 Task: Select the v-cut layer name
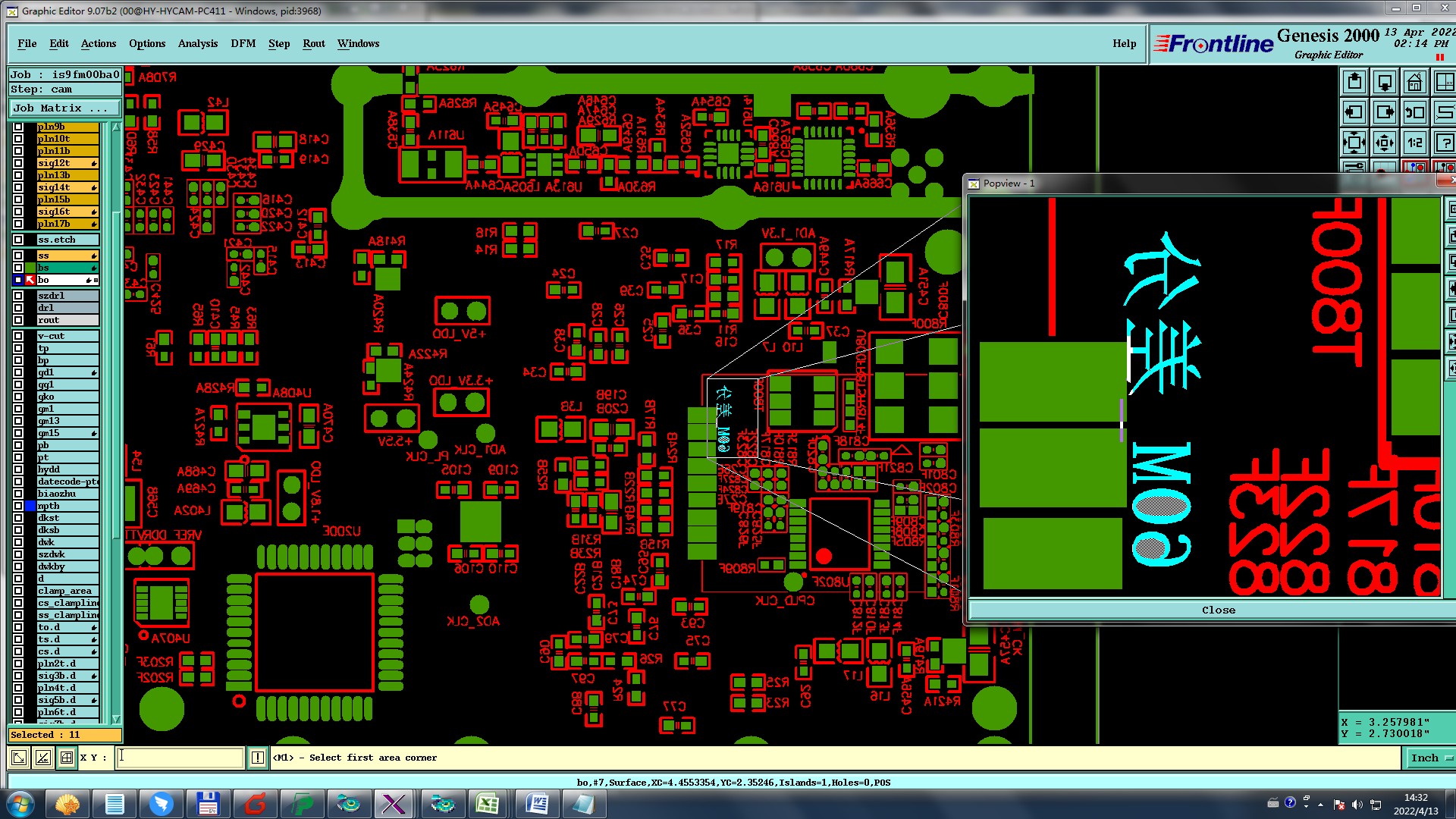(x=67, y=336)
